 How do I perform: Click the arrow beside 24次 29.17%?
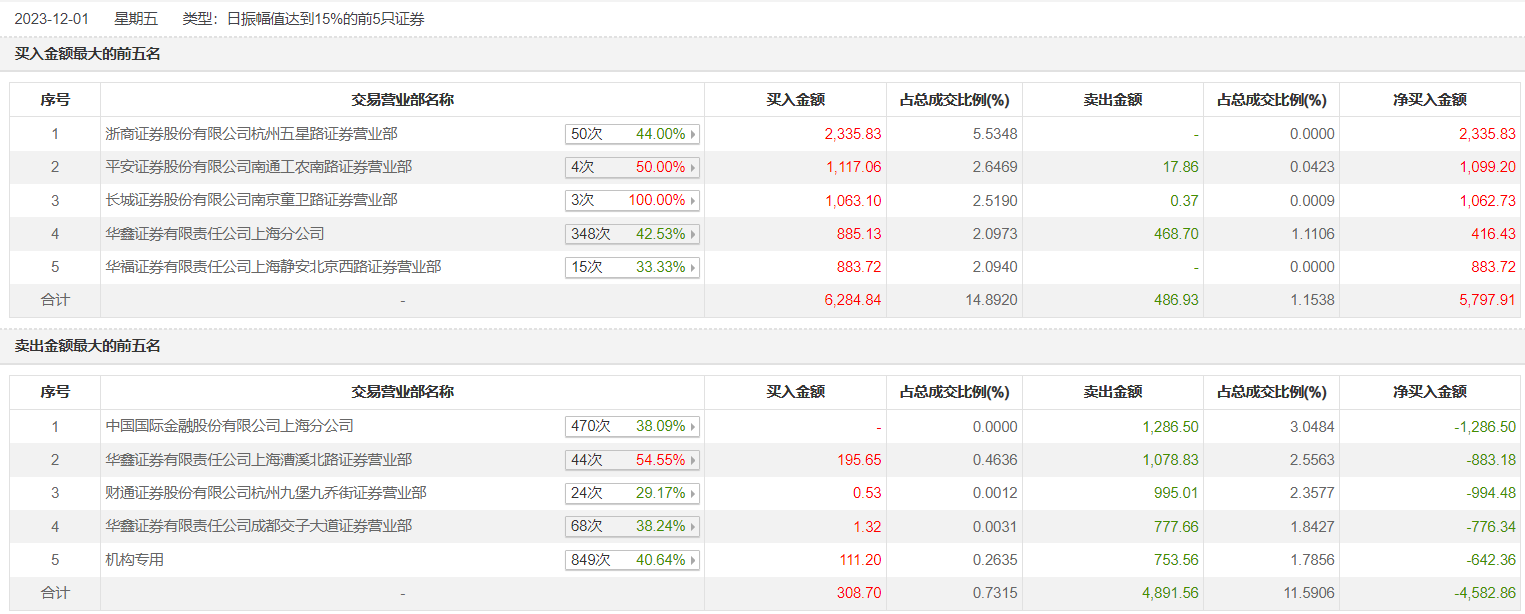(x=693, y=494)
